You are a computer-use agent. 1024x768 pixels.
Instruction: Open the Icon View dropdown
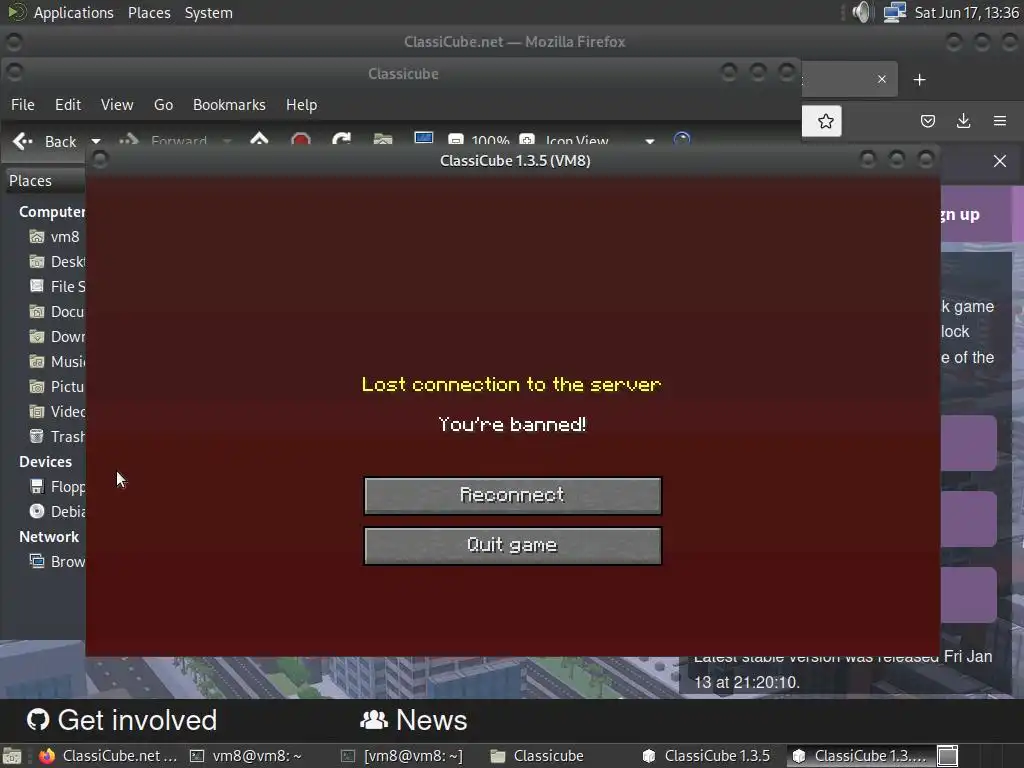point(599,141)
